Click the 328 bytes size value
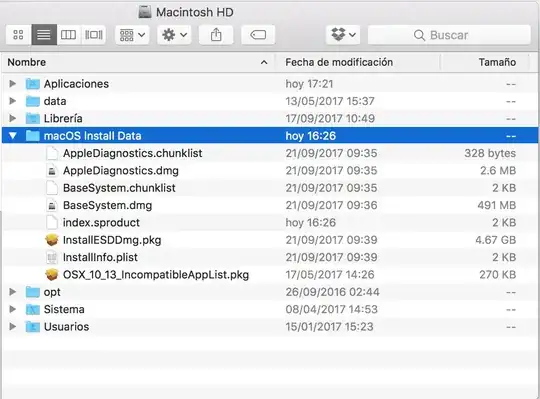540x399 pixels. point(490,153)
